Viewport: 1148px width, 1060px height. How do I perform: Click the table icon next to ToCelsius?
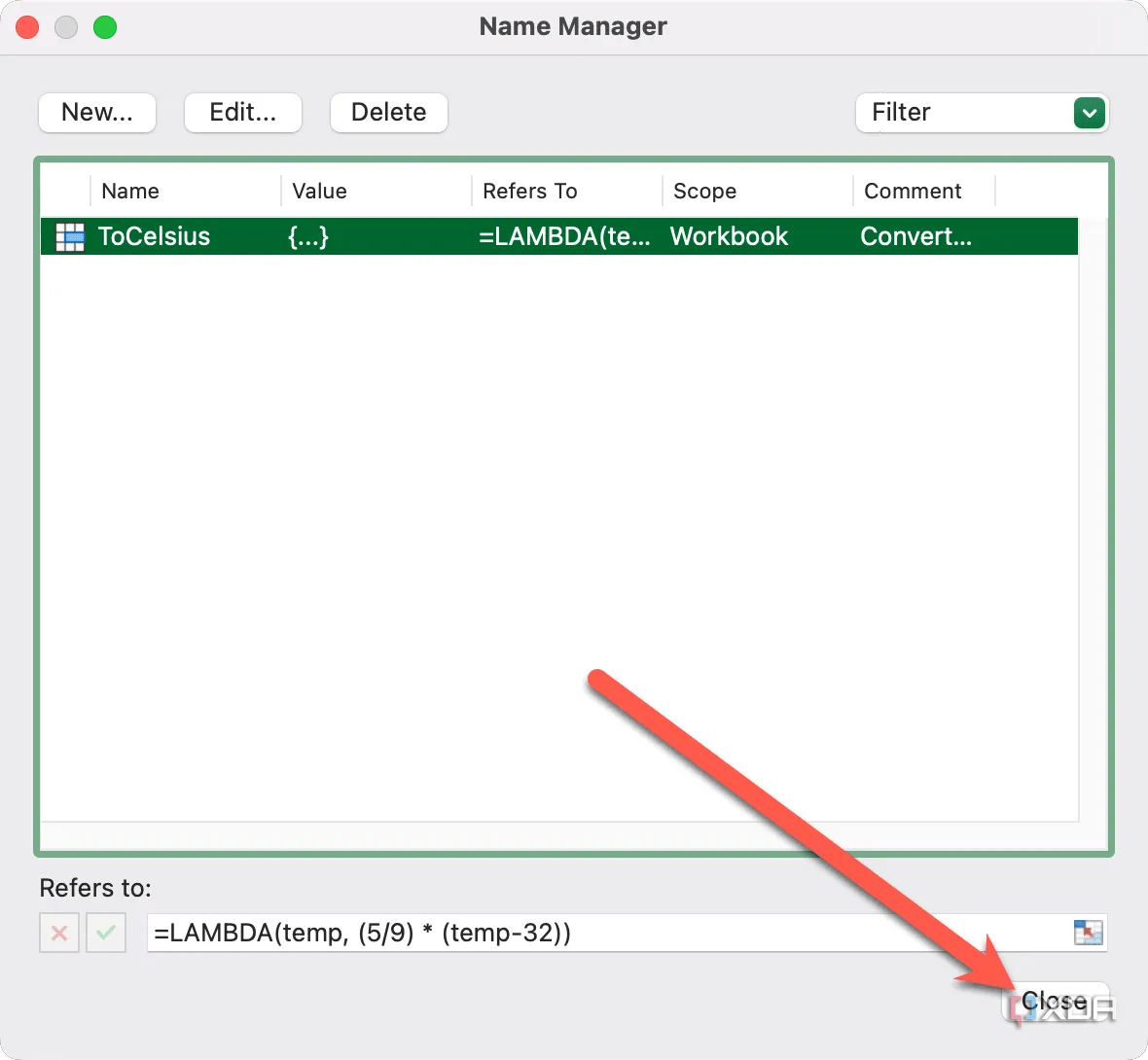(x=69, y=236)
